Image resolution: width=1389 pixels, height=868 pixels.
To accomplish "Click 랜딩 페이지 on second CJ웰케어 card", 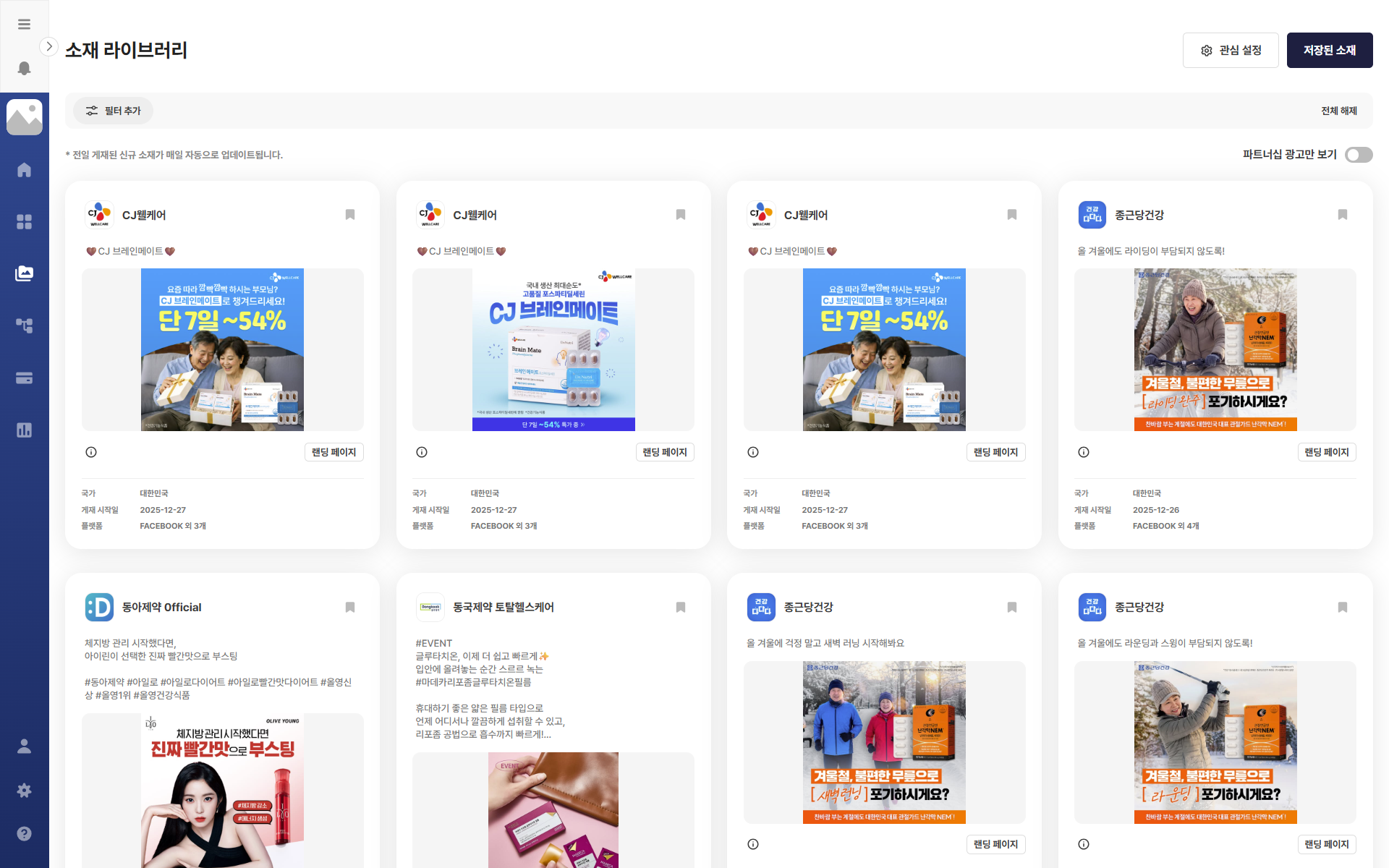I will tap(664, 452).
